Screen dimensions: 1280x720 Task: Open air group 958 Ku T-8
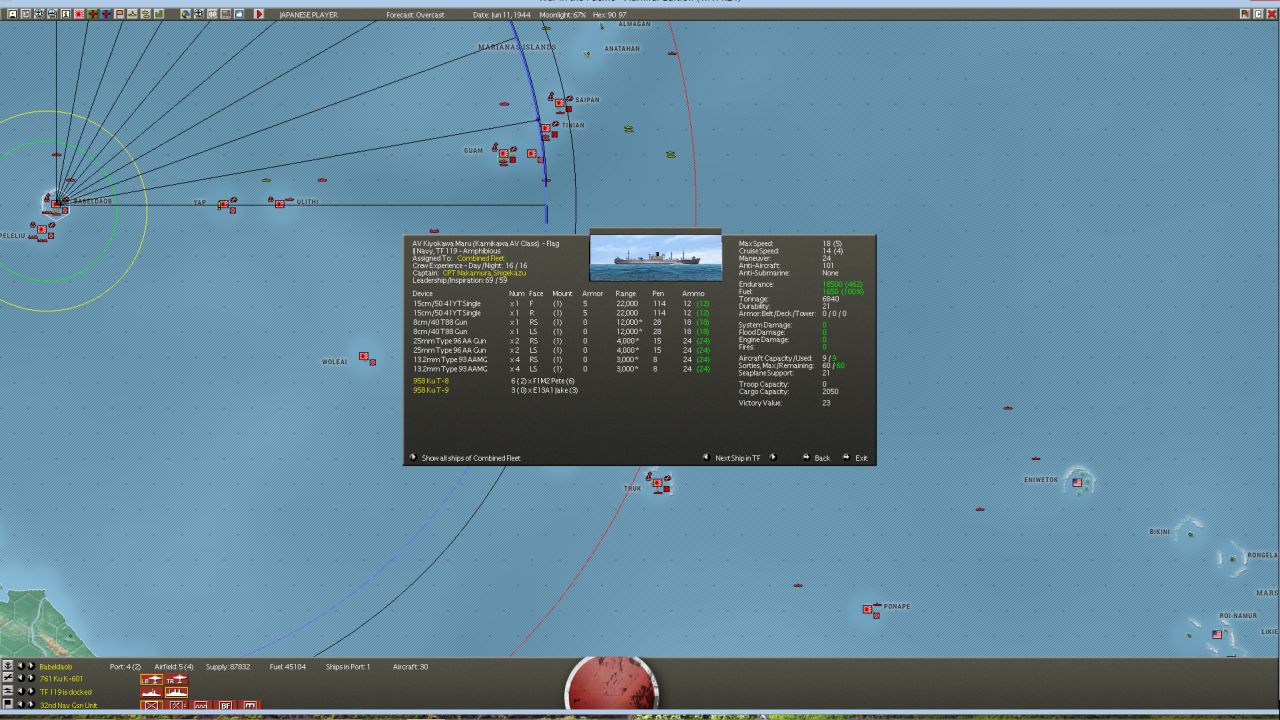[x=431, y=381]
